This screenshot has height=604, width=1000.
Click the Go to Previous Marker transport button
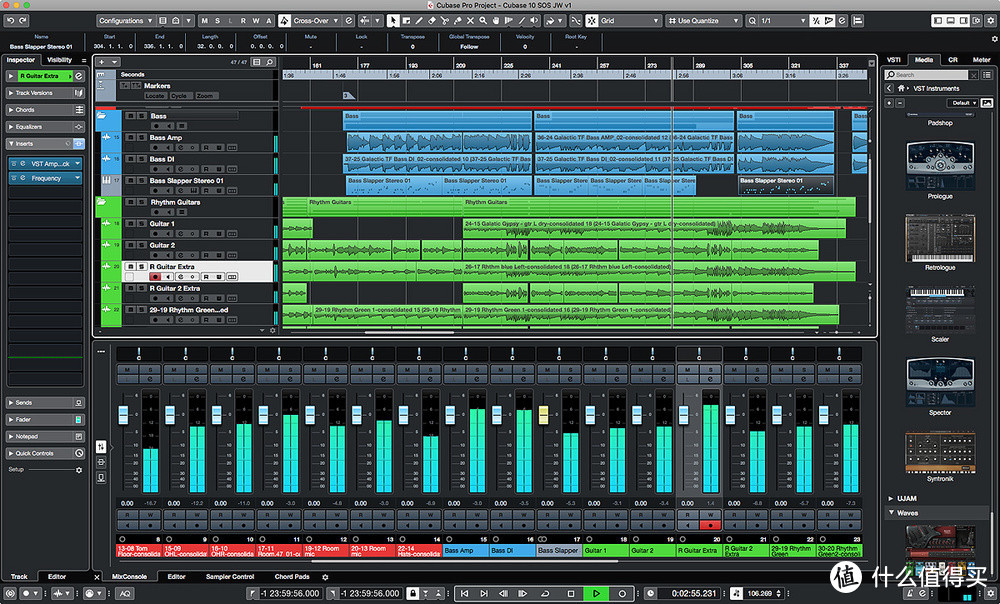[464, 593]
